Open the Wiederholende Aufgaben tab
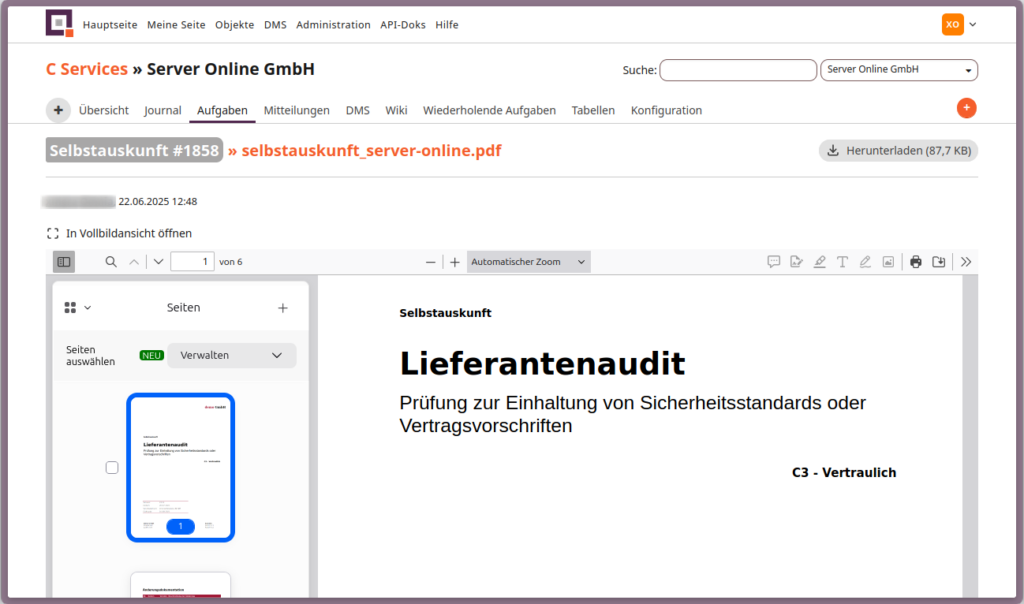1024x604 pixels. pyautogui.click(x=489, y=110)
